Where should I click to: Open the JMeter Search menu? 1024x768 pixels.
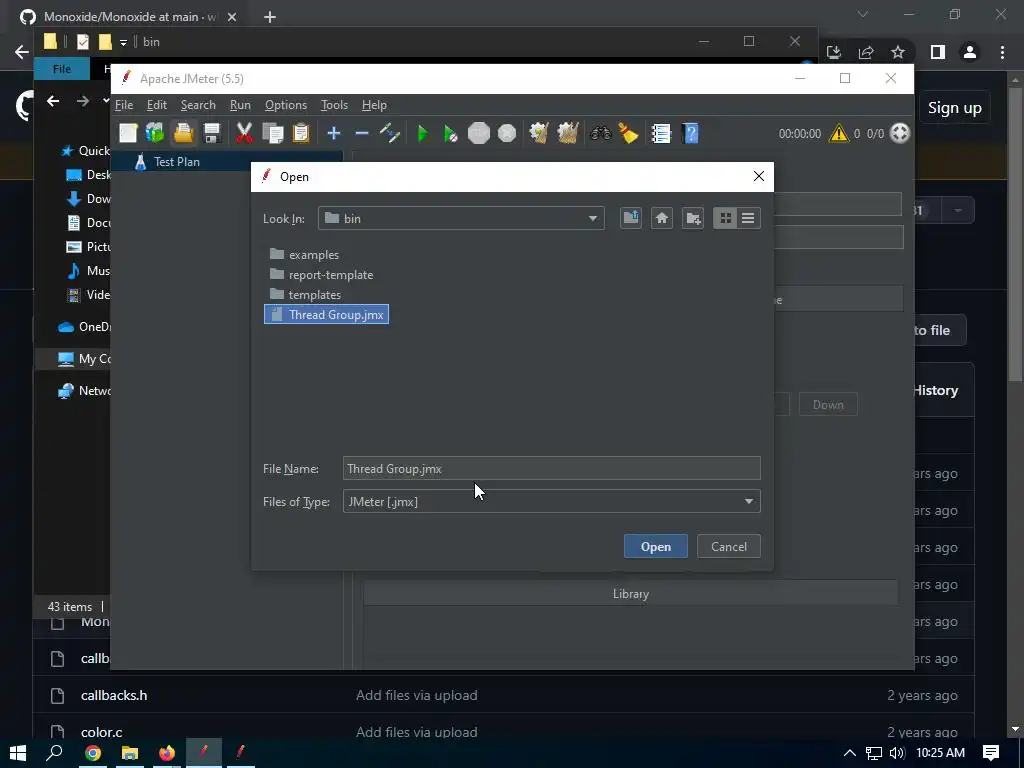tap(198, 104)
